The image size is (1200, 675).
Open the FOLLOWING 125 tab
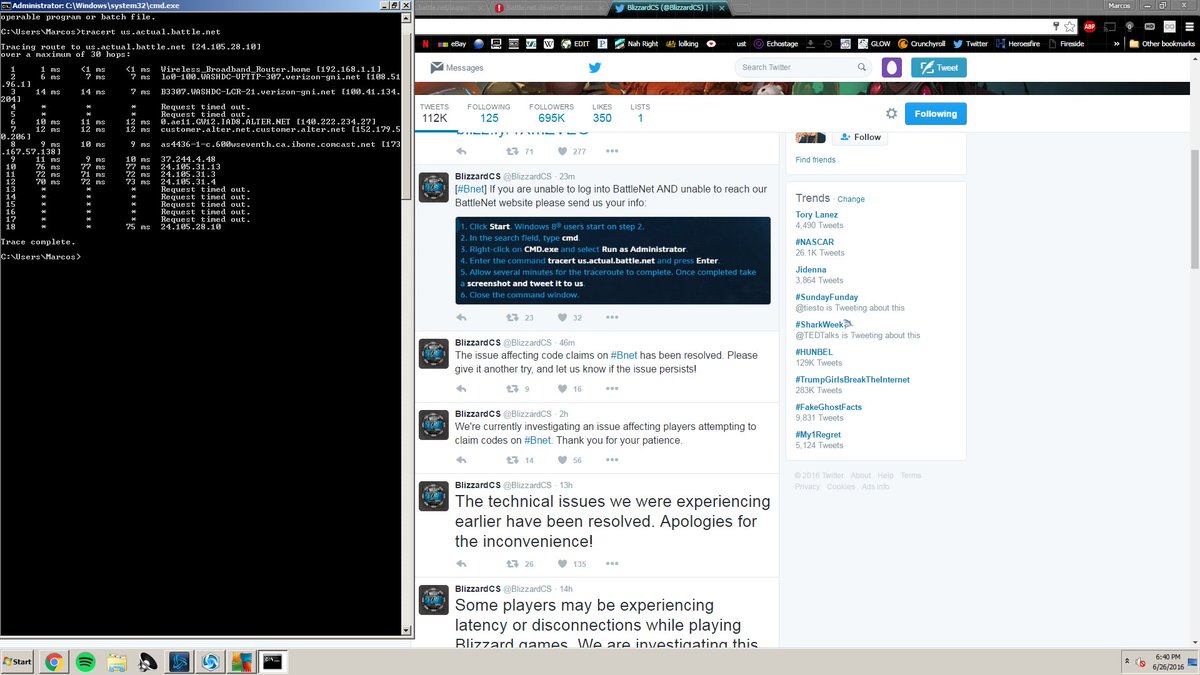[x=488, y=113]
